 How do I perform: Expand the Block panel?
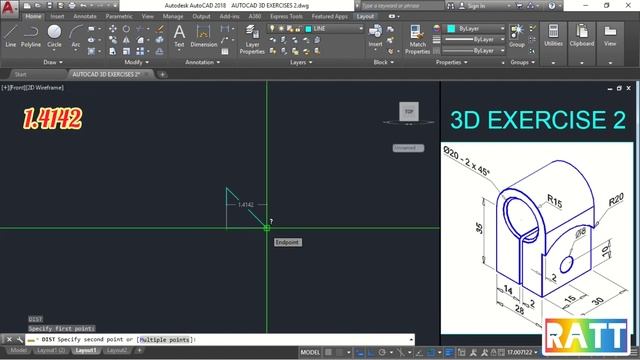(384, 62)
